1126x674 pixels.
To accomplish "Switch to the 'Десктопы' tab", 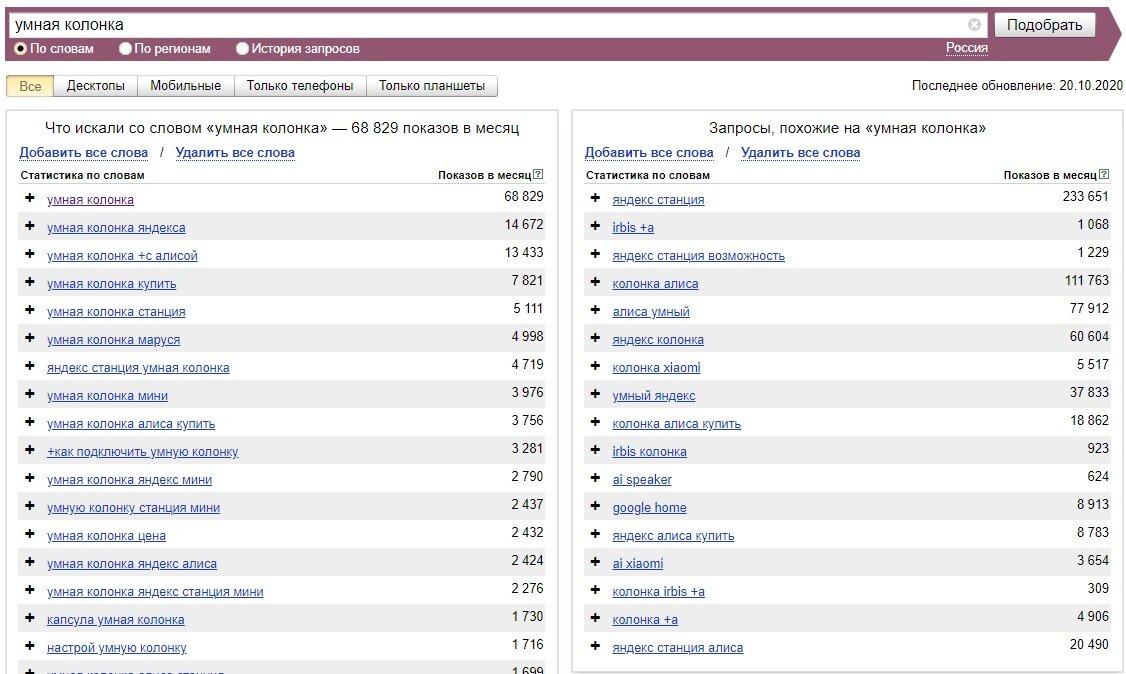I will (96, 86).
